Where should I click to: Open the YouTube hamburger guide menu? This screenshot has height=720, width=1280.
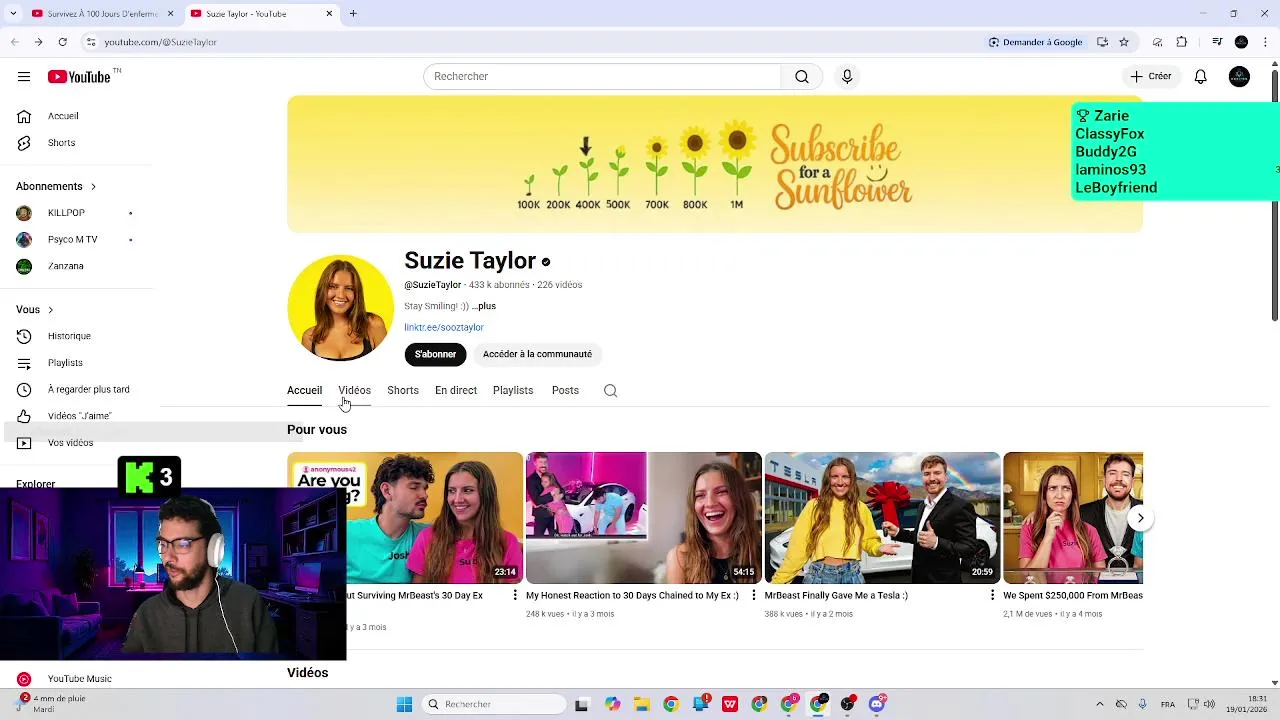click(x=24, y=77)
